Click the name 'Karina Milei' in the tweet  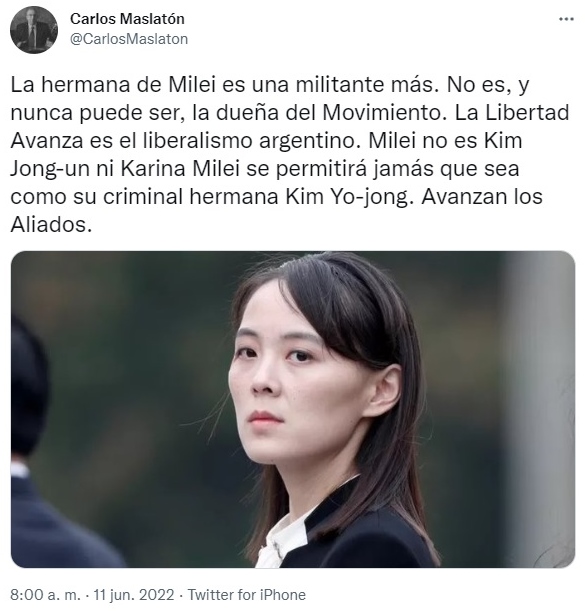[180, 169]
